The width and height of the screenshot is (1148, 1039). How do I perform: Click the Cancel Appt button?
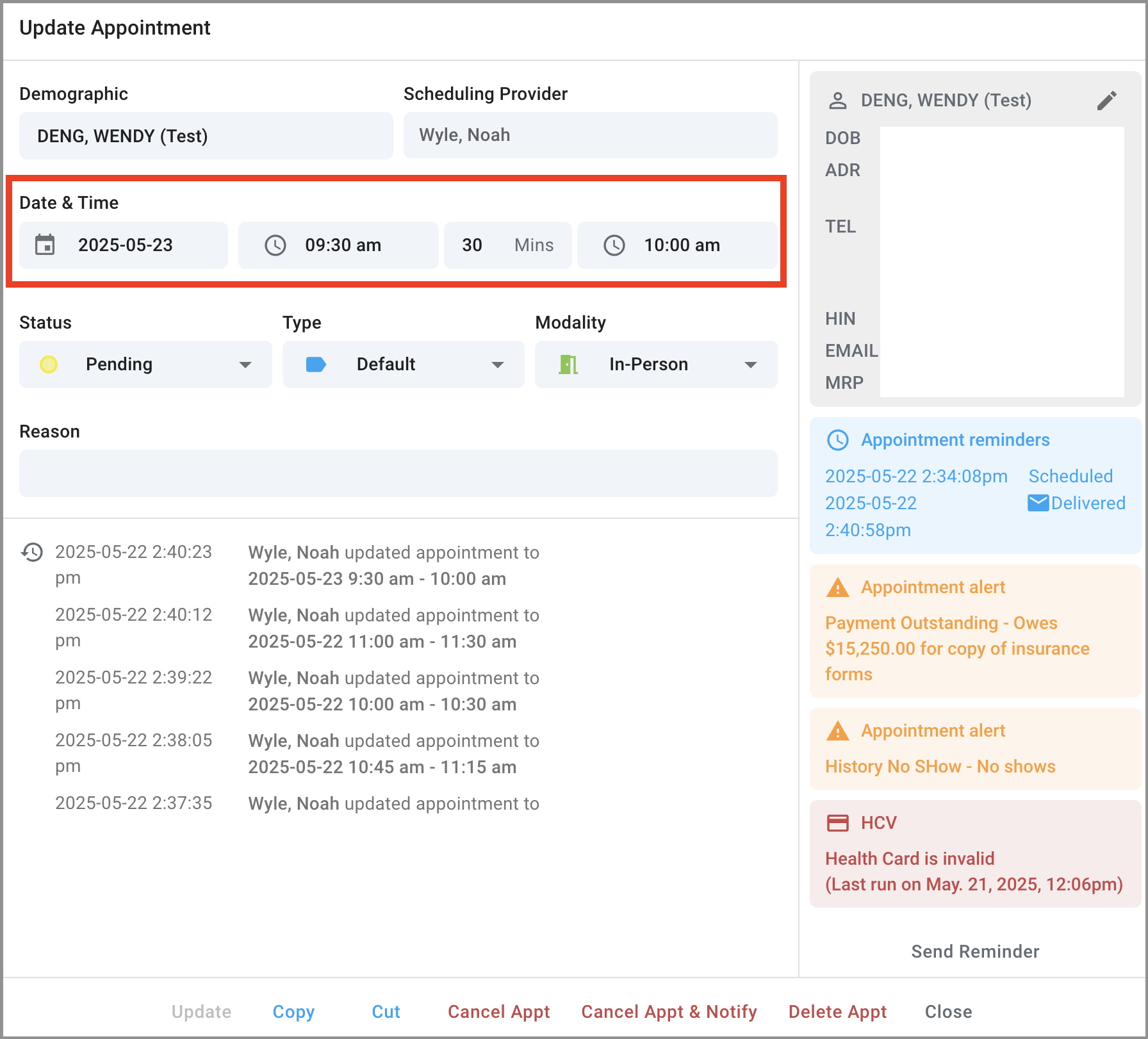pos(498,1011)
